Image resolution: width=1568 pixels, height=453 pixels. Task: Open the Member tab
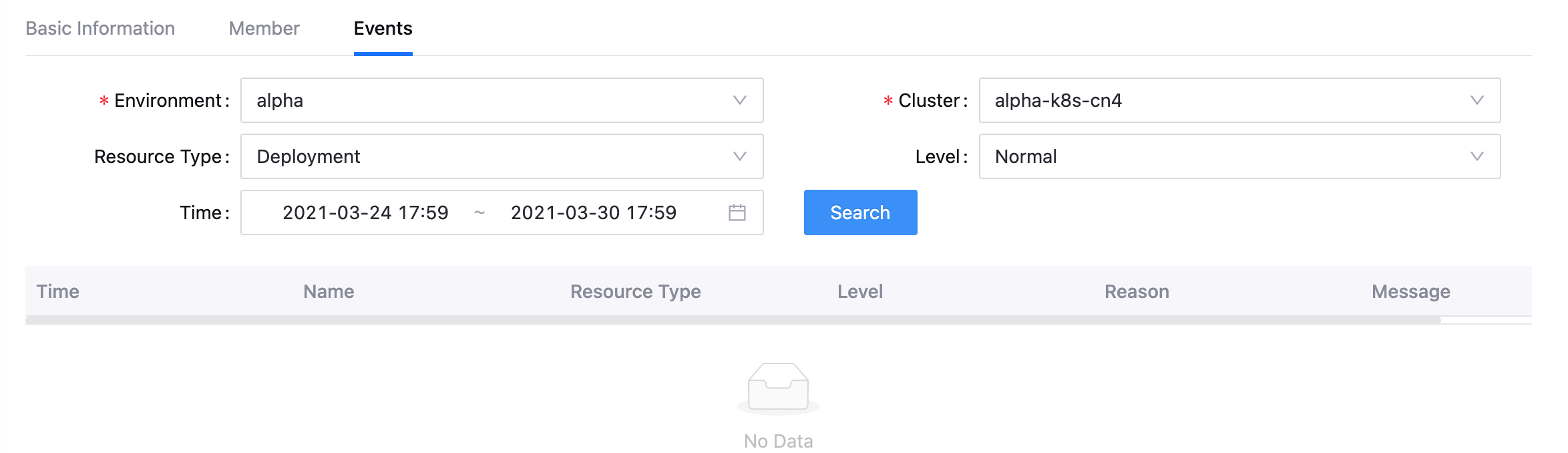(x=264, y=28)
